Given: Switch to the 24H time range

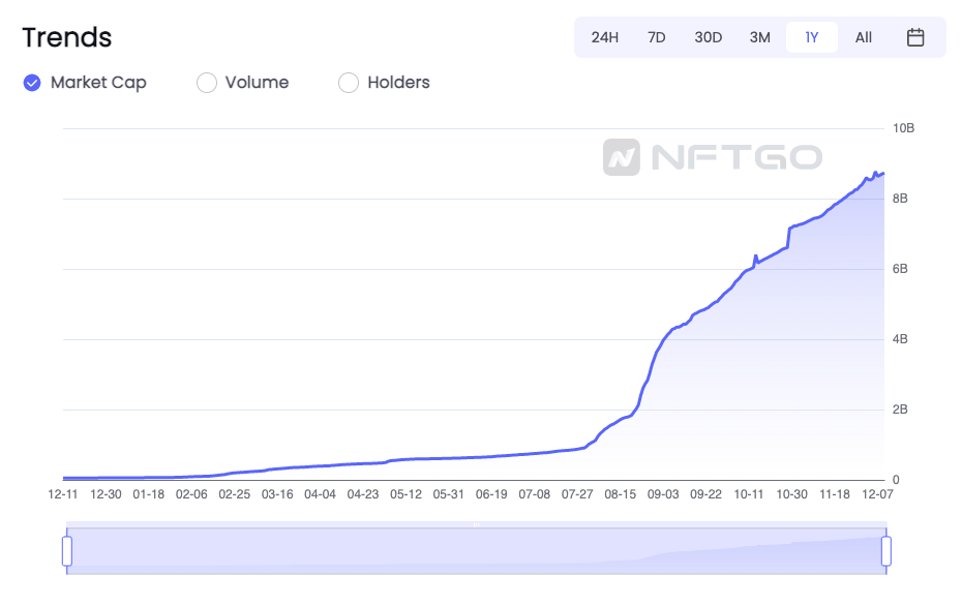Looking at the screenshot, I should [x=605, y=38].
